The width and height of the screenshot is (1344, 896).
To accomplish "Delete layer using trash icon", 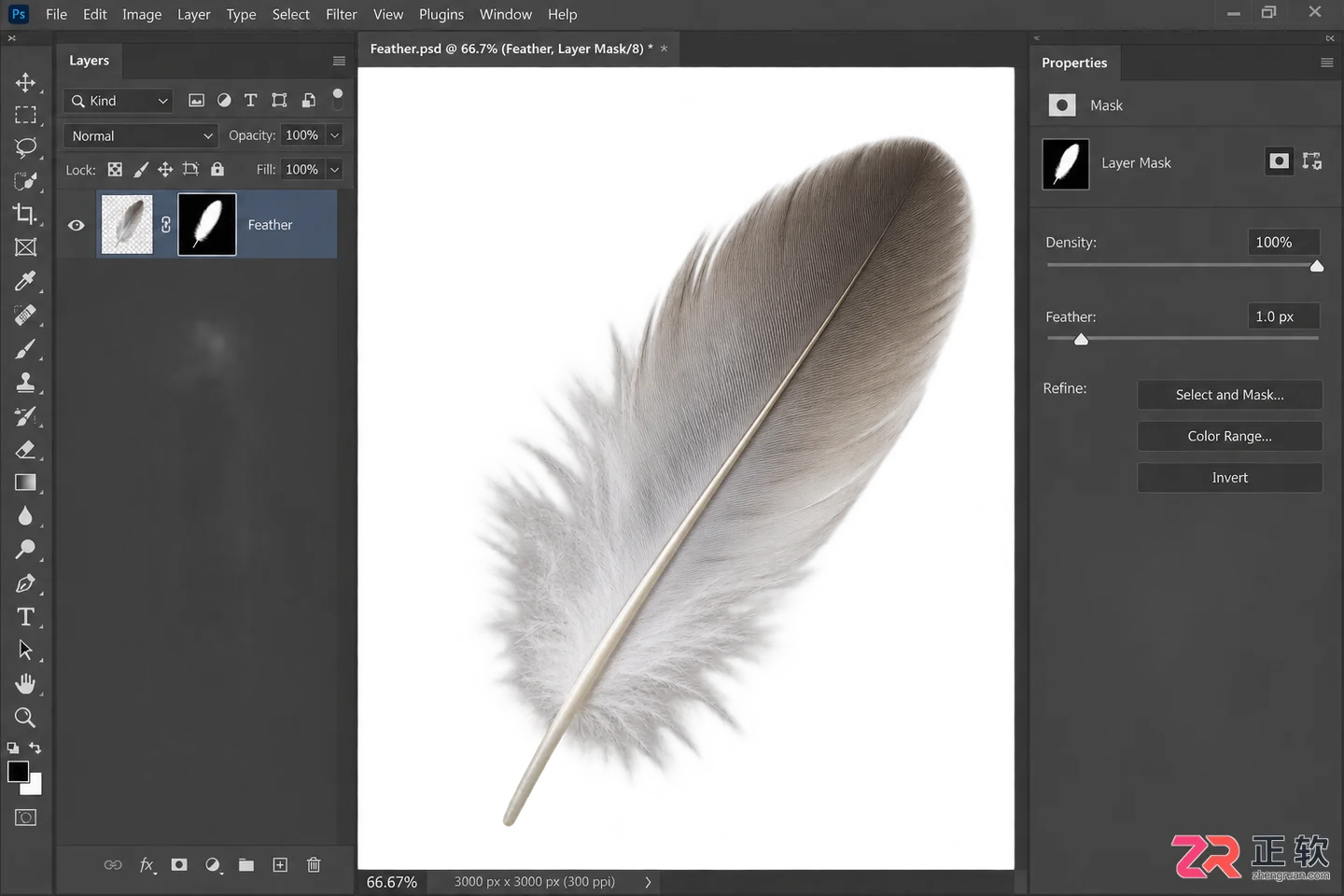I will click(314, 865).
